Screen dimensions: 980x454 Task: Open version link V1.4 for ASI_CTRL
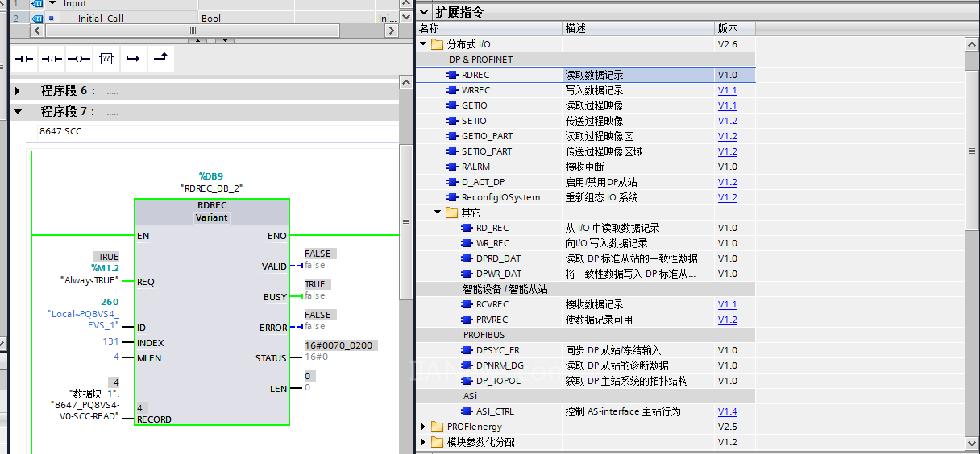click(727, 411)
